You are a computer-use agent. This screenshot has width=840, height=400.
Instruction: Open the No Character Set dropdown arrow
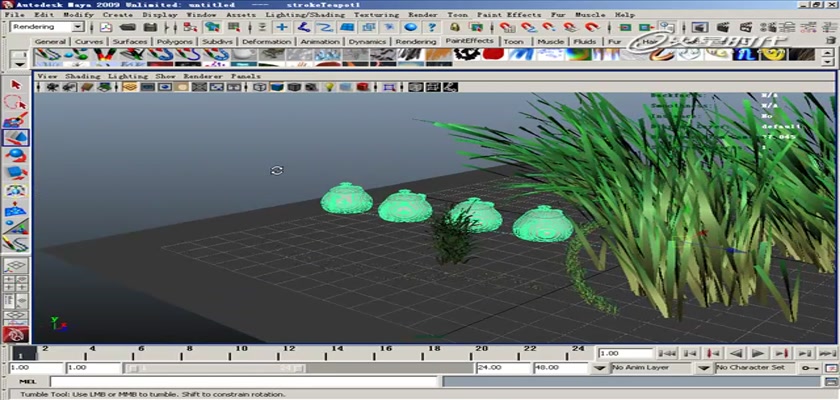704,368
